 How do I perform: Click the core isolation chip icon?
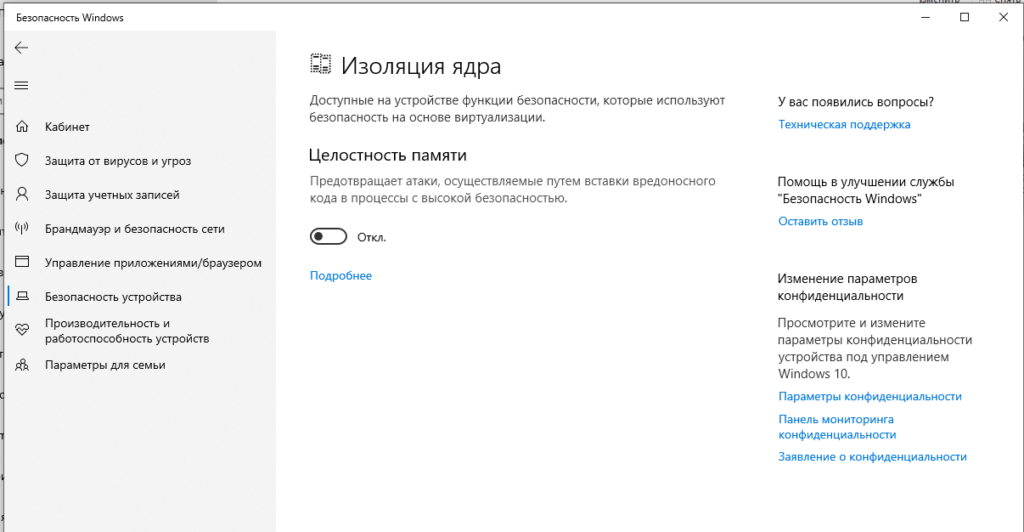tap(321, 64)
